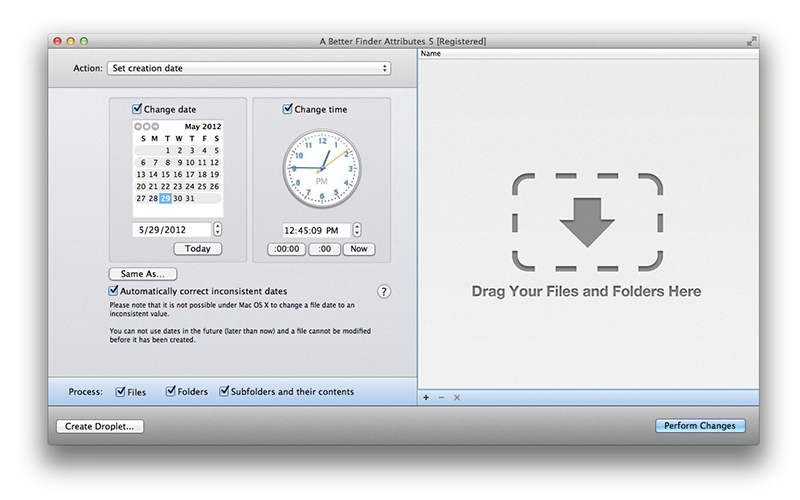Image resolution: width=800 pixels, height=500 pixels.
Task: Click the calendar's center circle button
Action: click(146, 127)
